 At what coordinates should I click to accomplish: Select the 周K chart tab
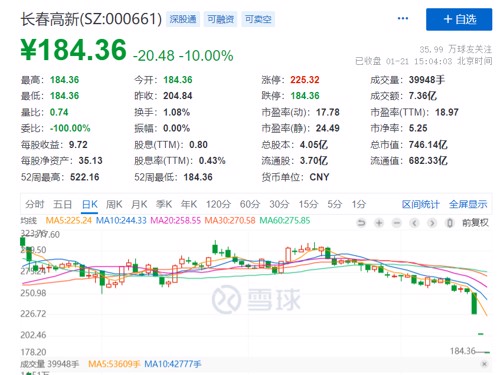click(x=114, y=204)
